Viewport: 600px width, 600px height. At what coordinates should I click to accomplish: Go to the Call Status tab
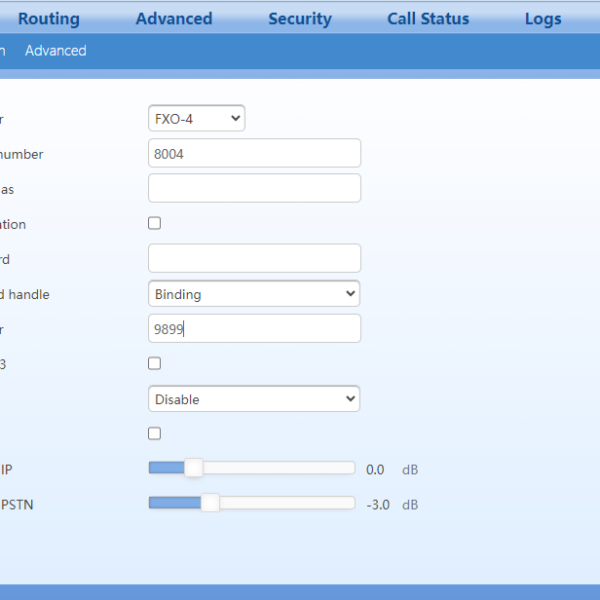tap(428, 19)
